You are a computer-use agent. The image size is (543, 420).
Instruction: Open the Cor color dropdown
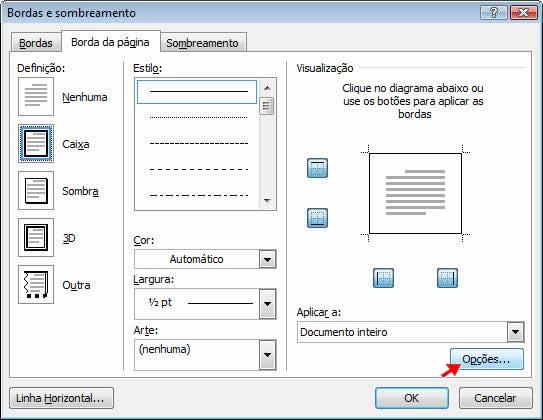[267, 259]
